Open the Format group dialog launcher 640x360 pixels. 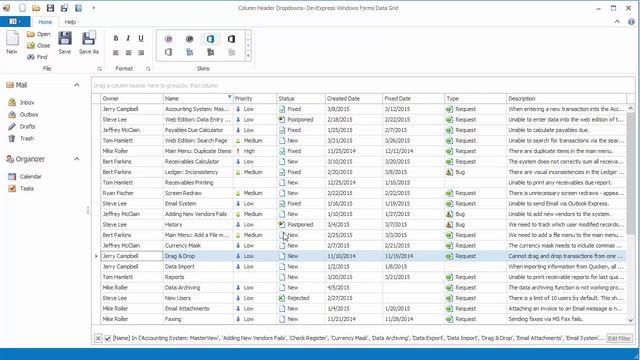tap(148, 69)
